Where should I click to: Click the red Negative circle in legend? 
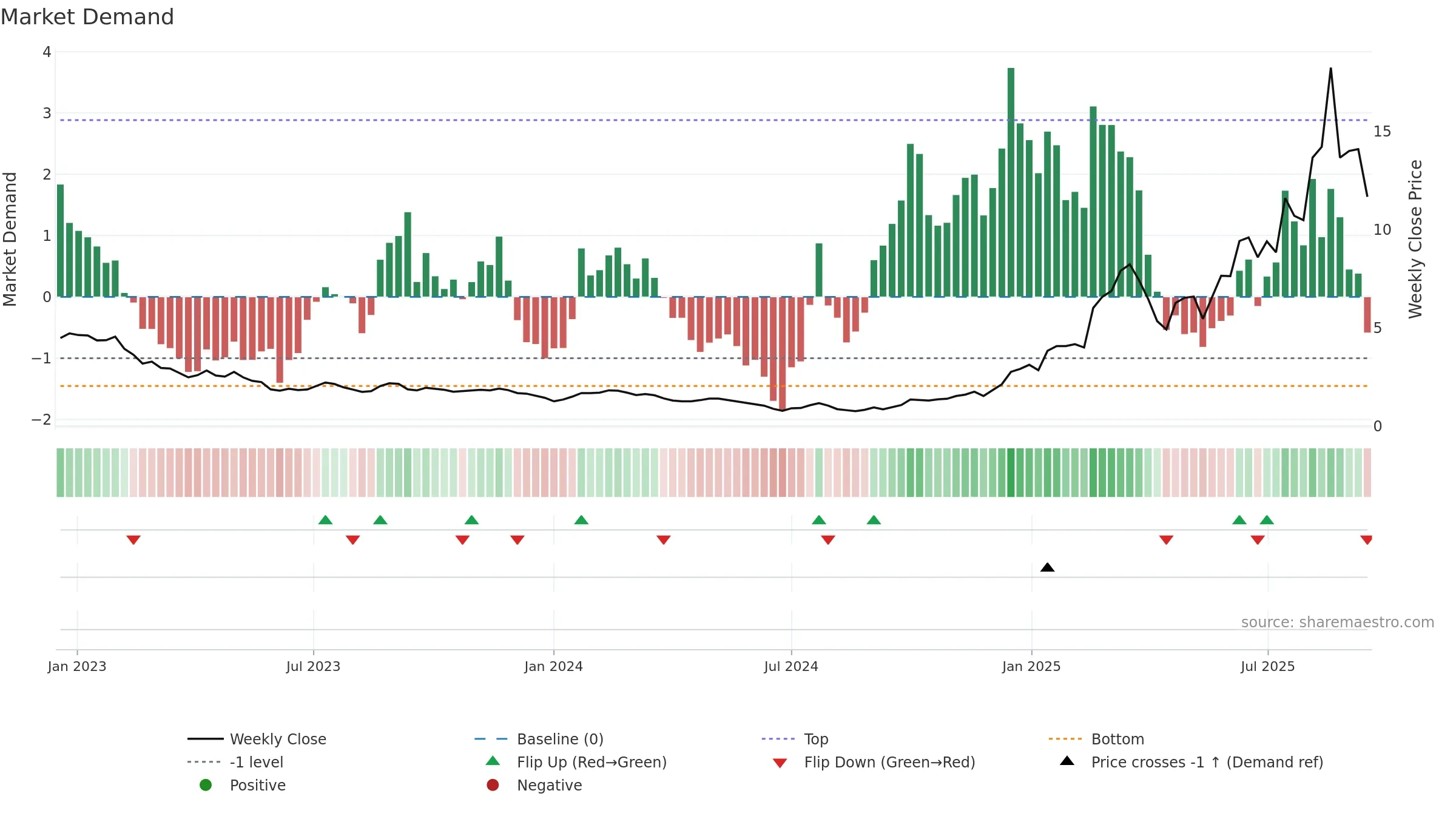click(x=493, y=785)
